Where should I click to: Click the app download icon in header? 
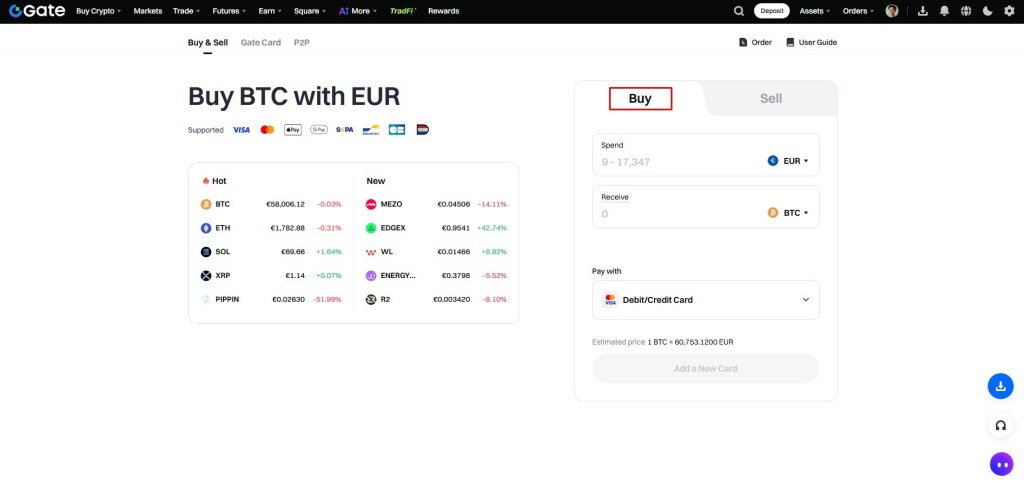click(923, 11)
